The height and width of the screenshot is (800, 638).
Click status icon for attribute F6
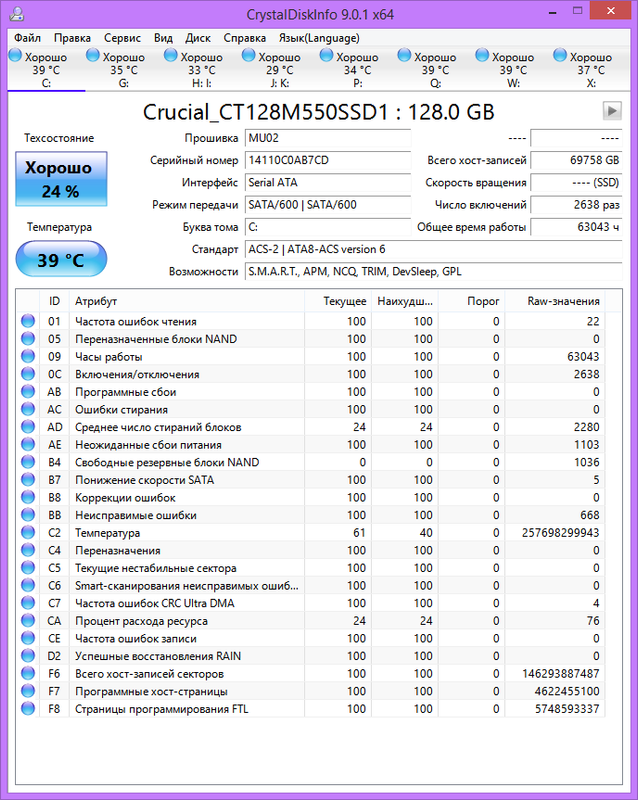point(28,673)
